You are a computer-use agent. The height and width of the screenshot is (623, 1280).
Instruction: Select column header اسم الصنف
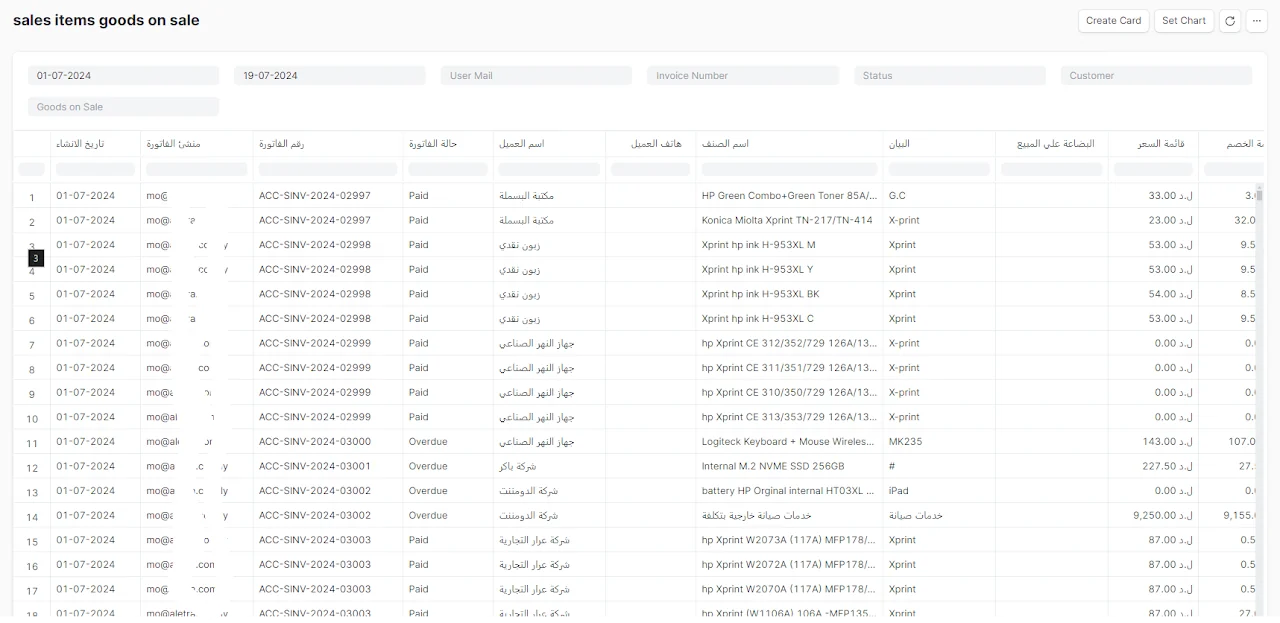(x=725, y=144)
